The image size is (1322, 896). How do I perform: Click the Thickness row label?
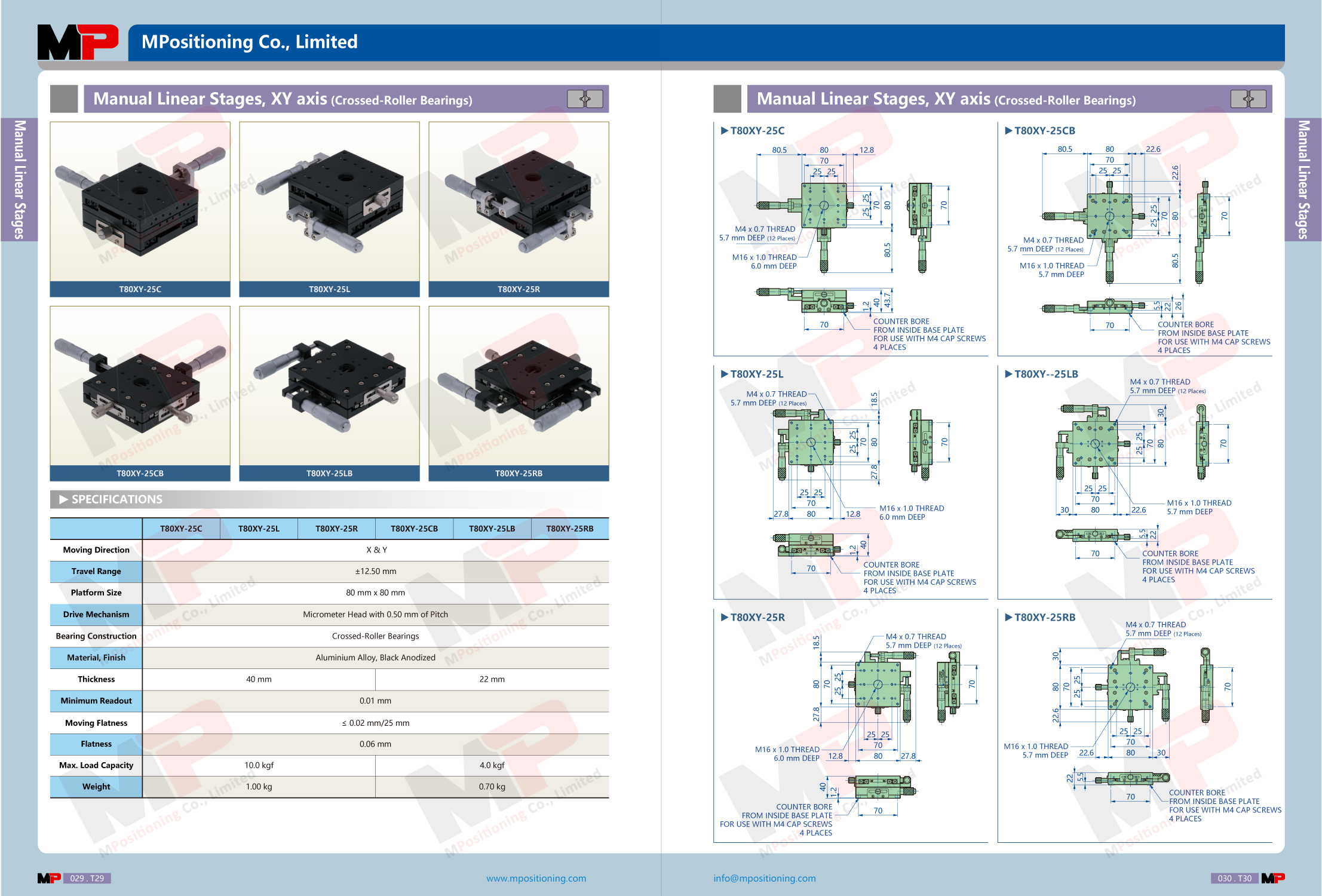click(x=96, y=679)
